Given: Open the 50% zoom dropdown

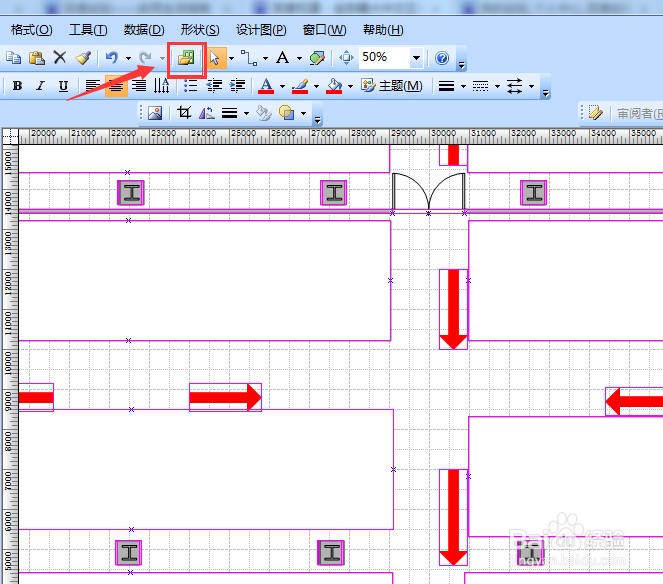Looking at the screenshot, I should (x=416, y=58).
